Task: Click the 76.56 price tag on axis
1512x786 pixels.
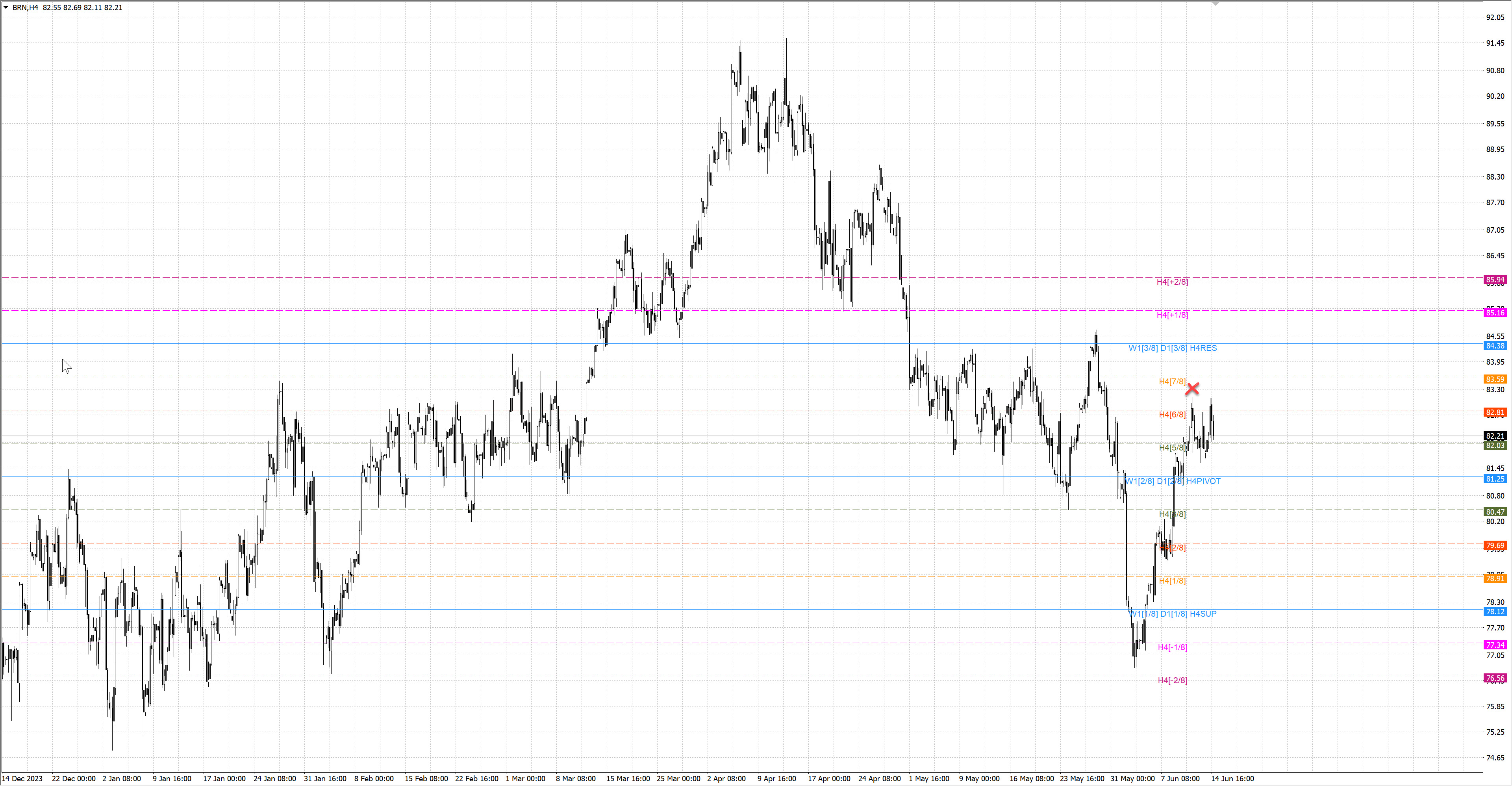Action: pos(1495,678)
